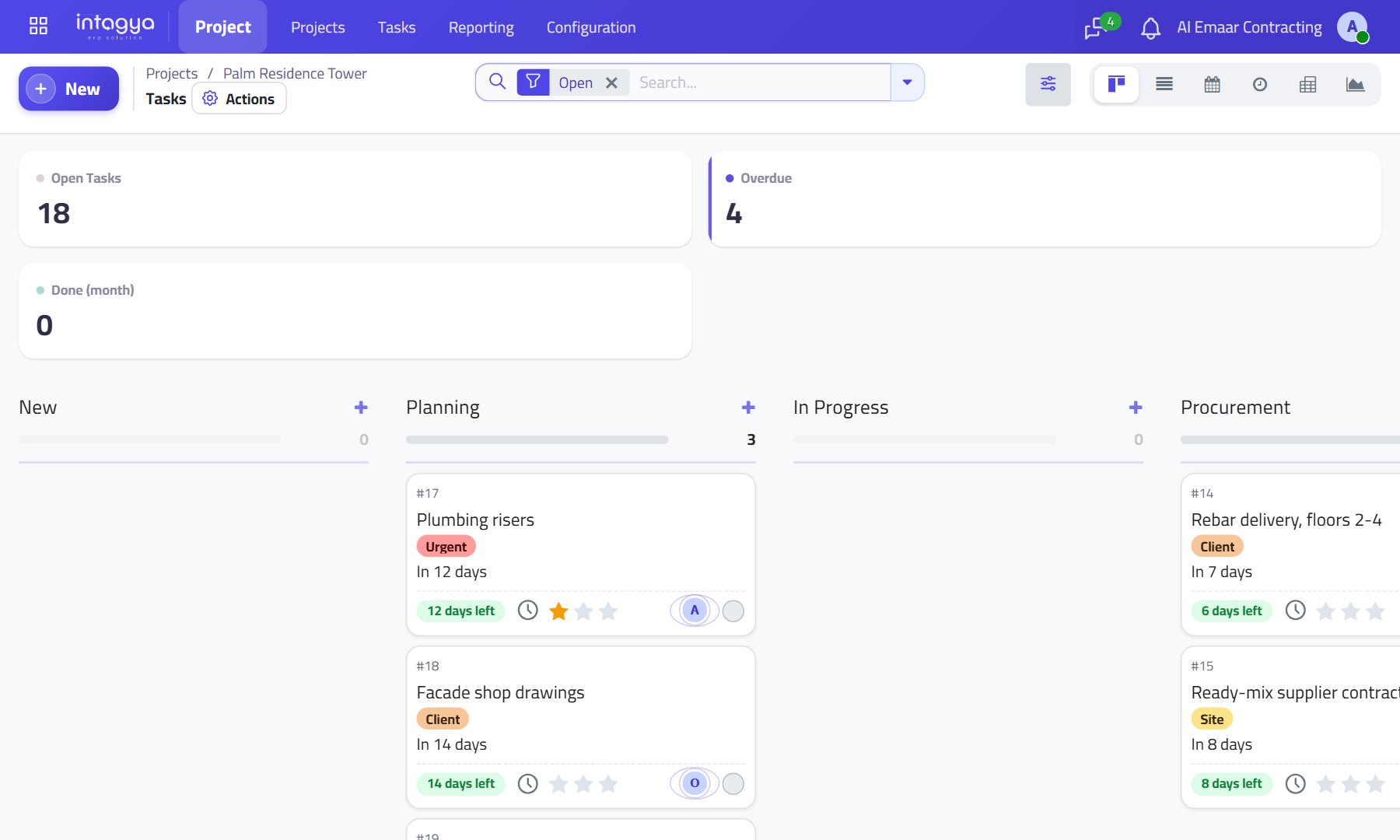Viewport: 1400px width, 840px height.
Task: Click the notifications bell icon
Action: [1150, 28]
